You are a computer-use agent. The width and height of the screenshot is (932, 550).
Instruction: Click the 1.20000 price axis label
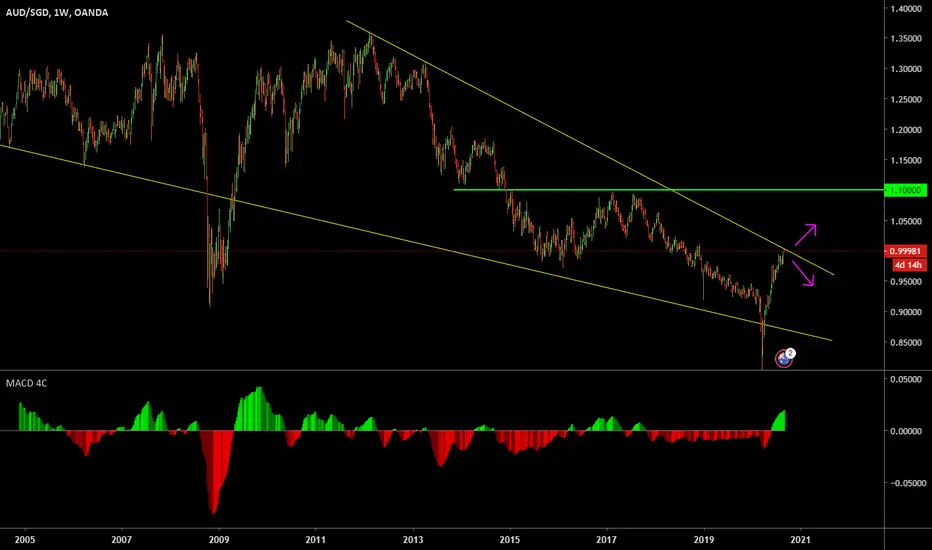click(x=906, y=130)
